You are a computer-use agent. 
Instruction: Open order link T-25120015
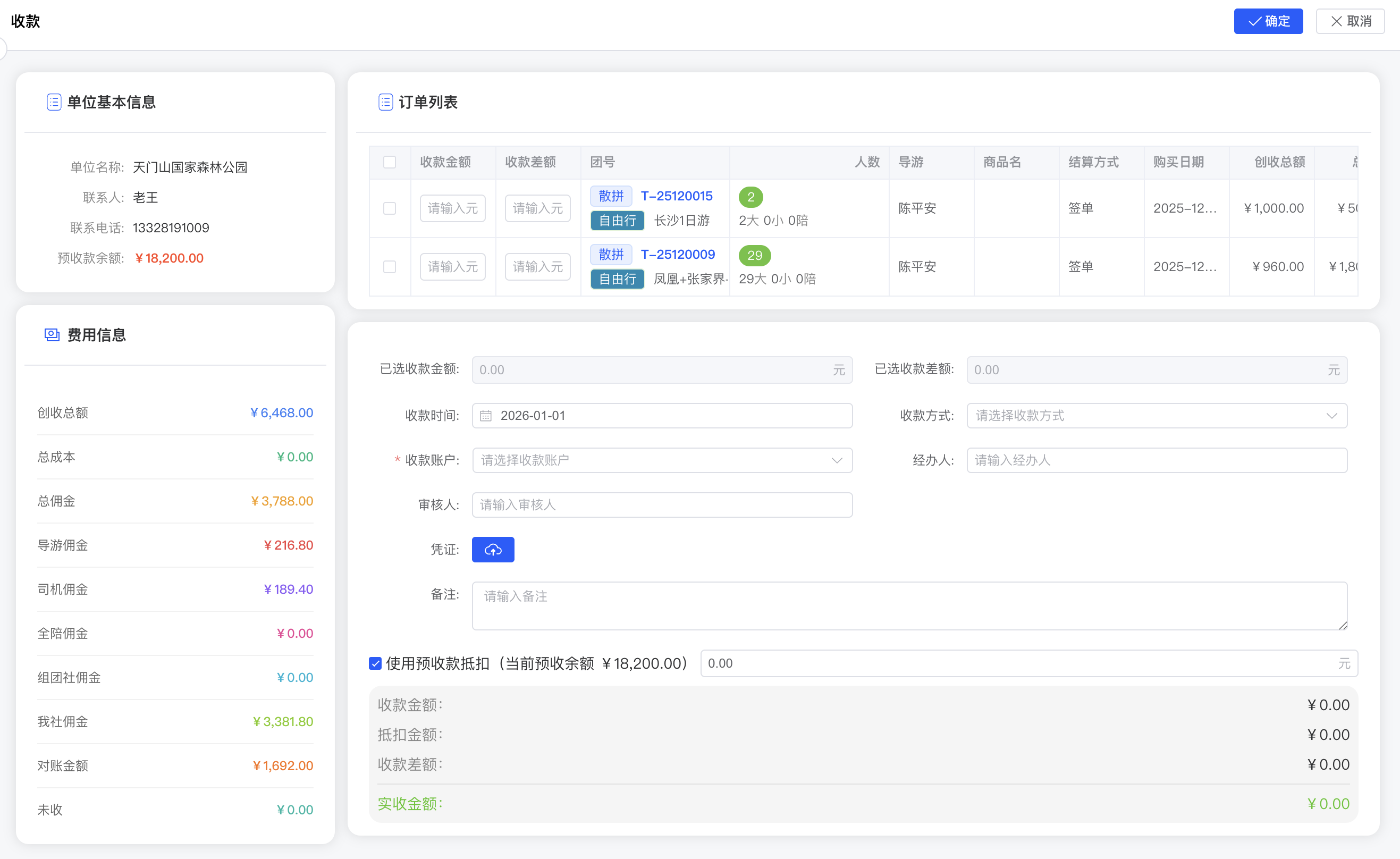676,196
